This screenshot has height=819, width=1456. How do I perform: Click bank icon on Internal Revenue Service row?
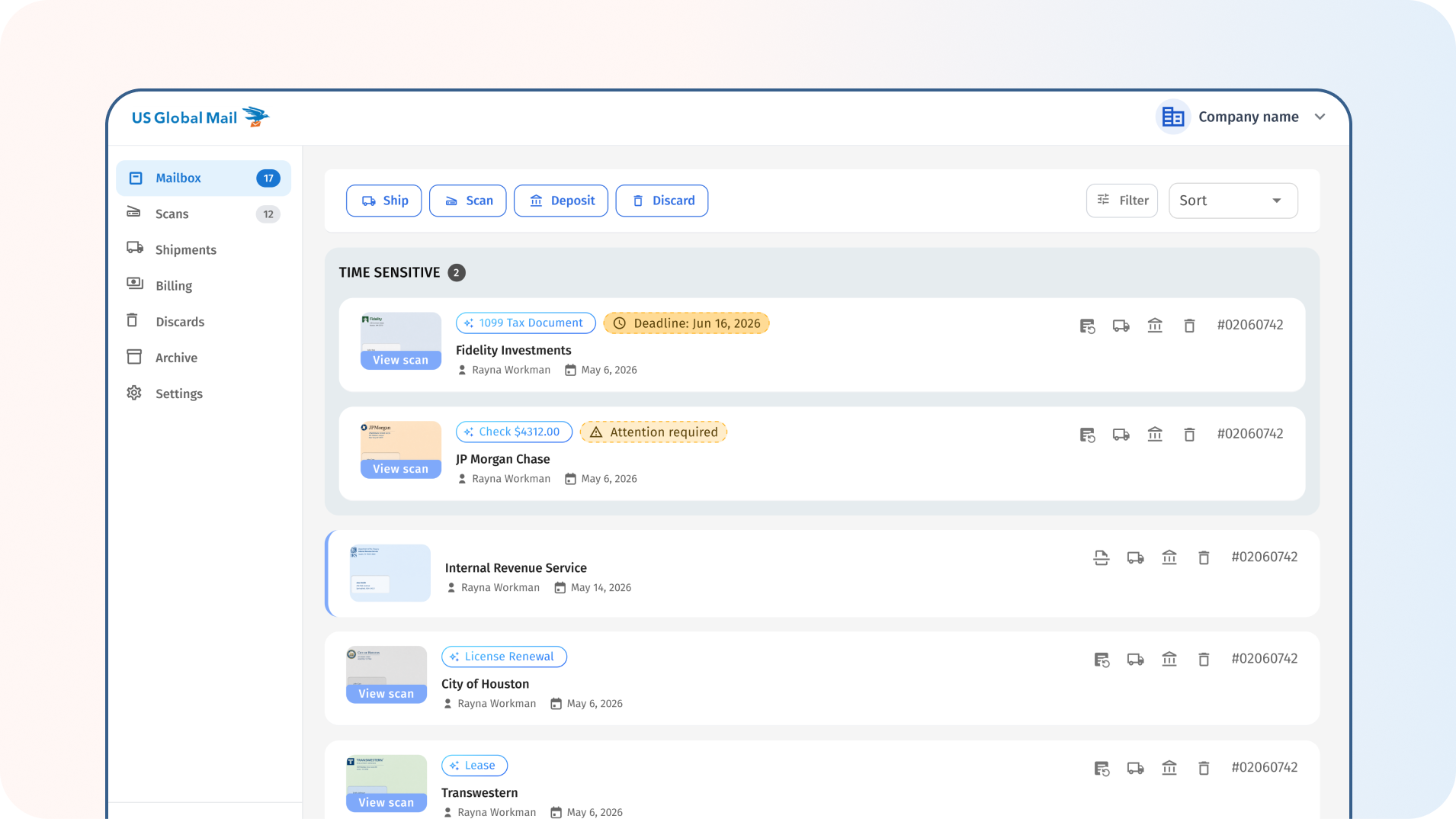tap(1169, 557)
